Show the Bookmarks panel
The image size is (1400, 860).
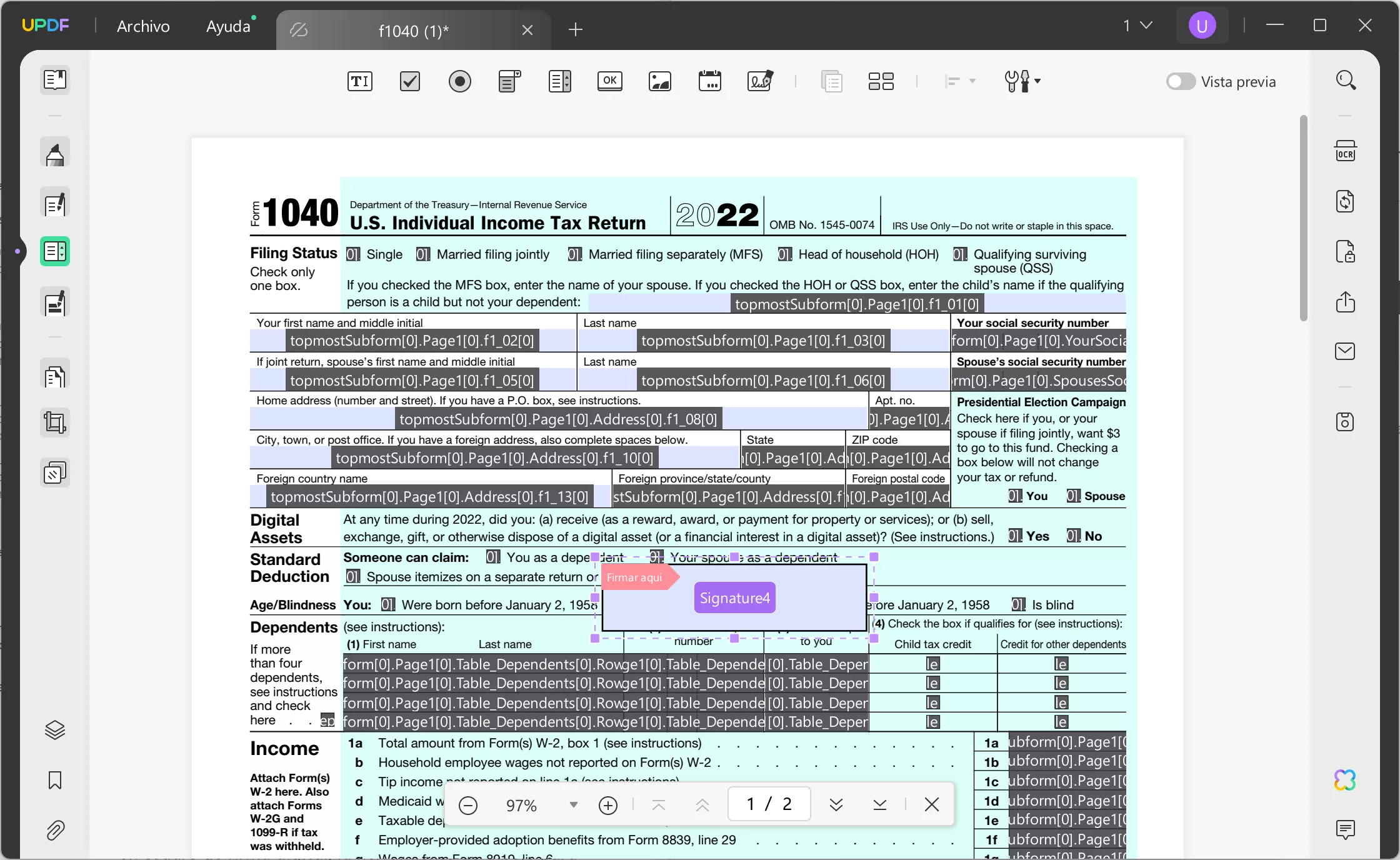tap(55, 780)
